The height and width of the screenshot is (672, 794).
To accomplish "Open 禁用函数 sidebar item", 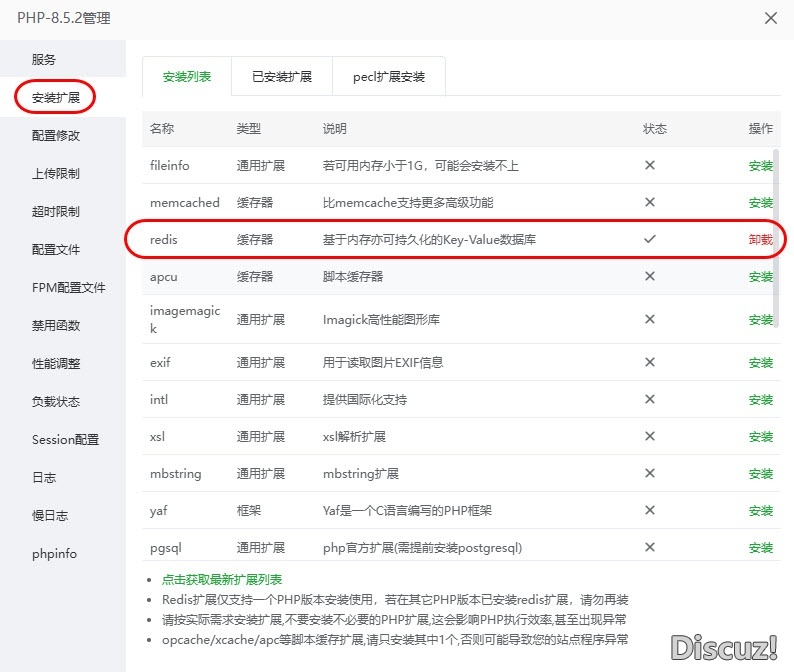I will (56, 326).
